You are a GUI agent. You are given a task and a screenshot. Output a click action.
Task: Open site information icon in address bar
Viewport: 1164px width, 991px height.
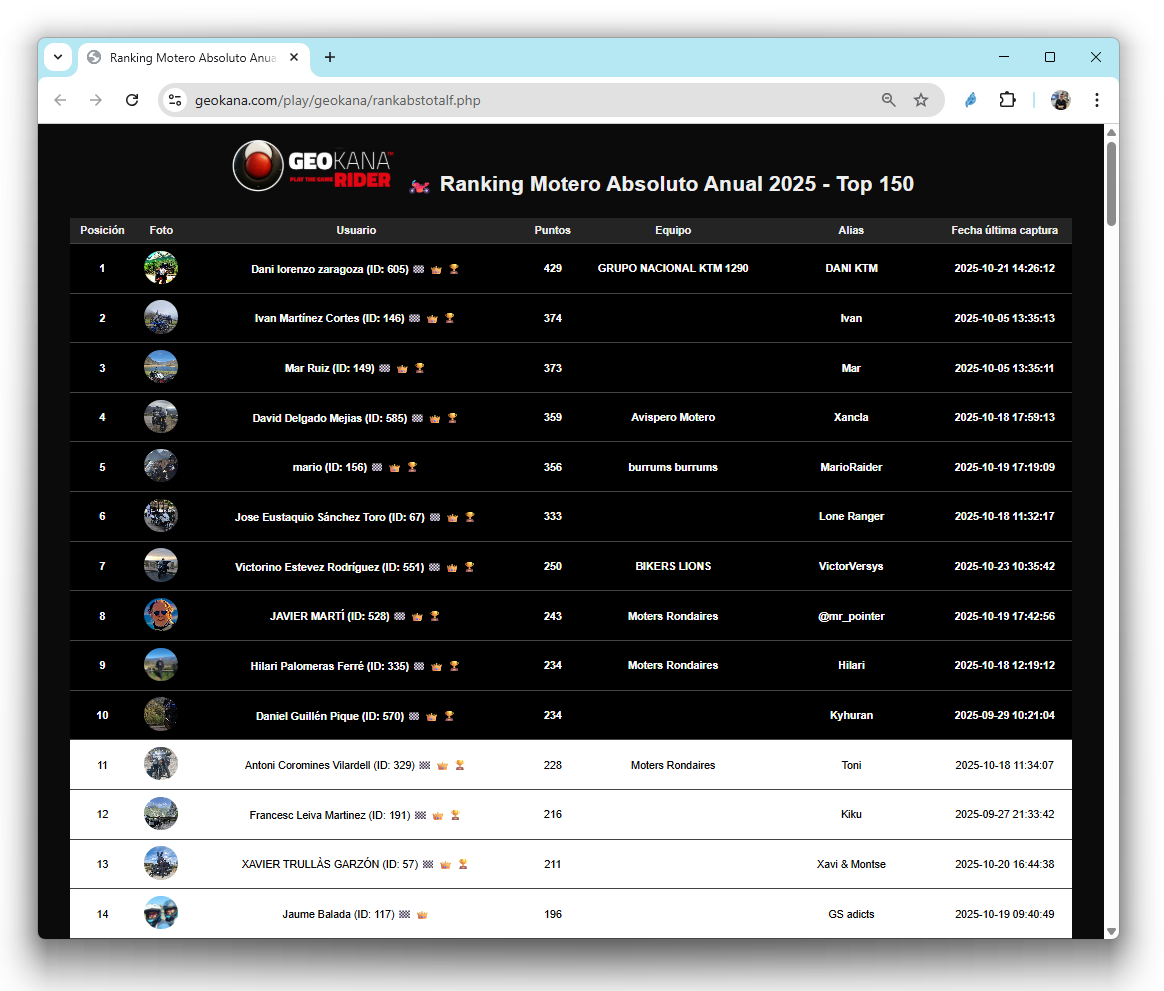tap(176, 100)
